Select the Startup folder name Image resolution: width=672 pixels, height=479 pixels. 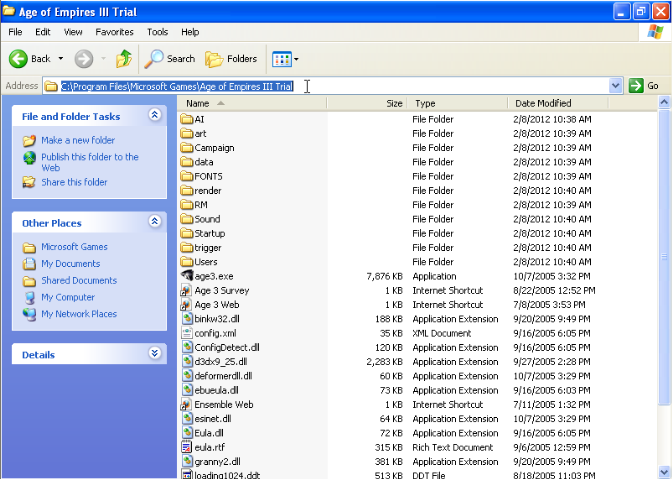click(x=210, y=234)
